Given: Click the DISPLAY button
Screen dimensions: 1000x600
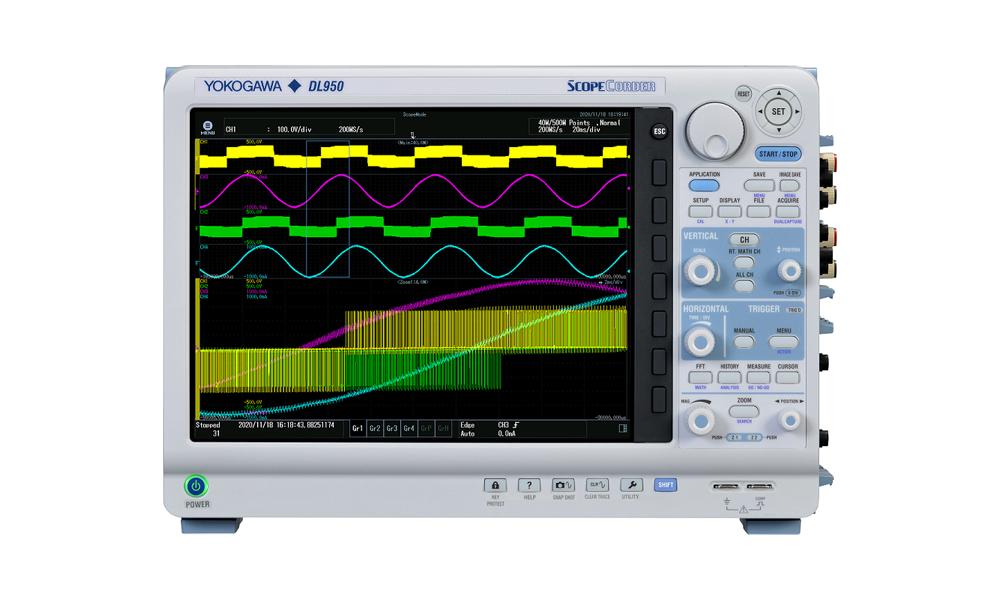Looking at the screenshot, I should click(729, 212).
